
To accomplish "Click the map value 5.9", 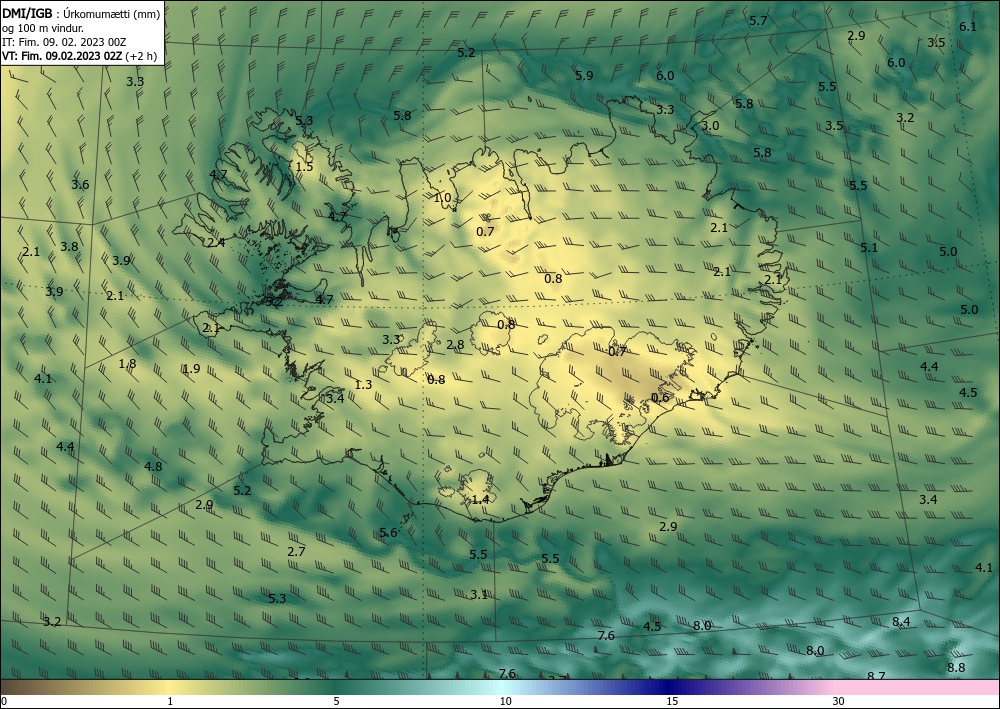I will tap(584, 75).
